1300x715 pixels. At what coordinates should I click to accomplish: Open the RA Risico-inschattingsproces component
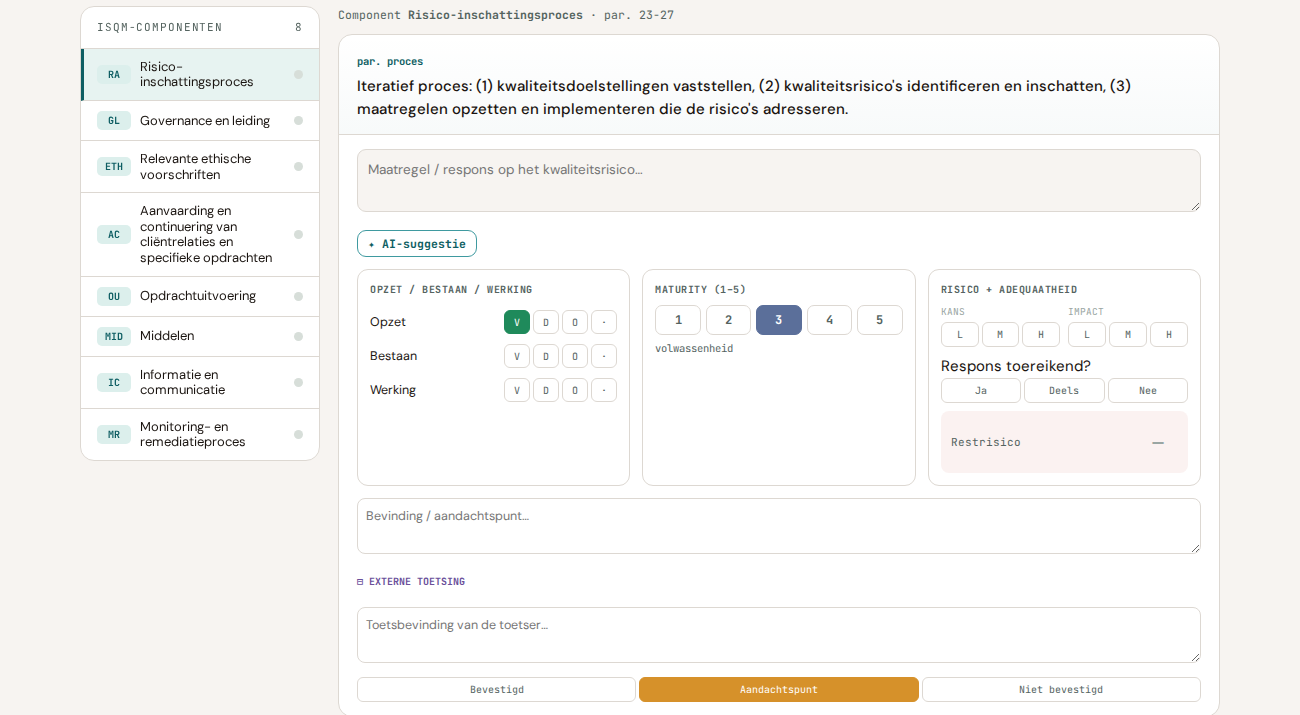tap(200, 75)
